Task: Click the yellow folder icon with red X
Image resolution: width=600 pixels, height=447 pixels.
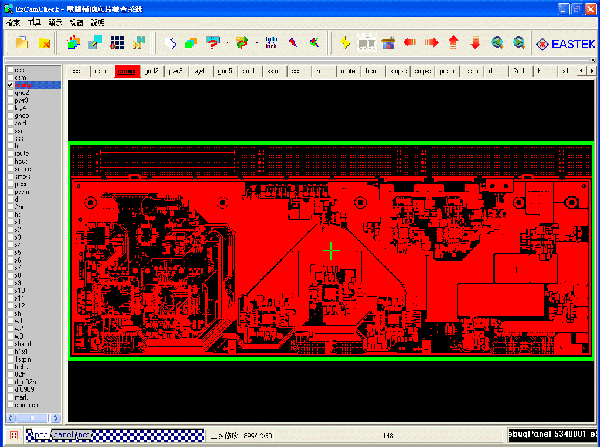Action: click(44, 42)
